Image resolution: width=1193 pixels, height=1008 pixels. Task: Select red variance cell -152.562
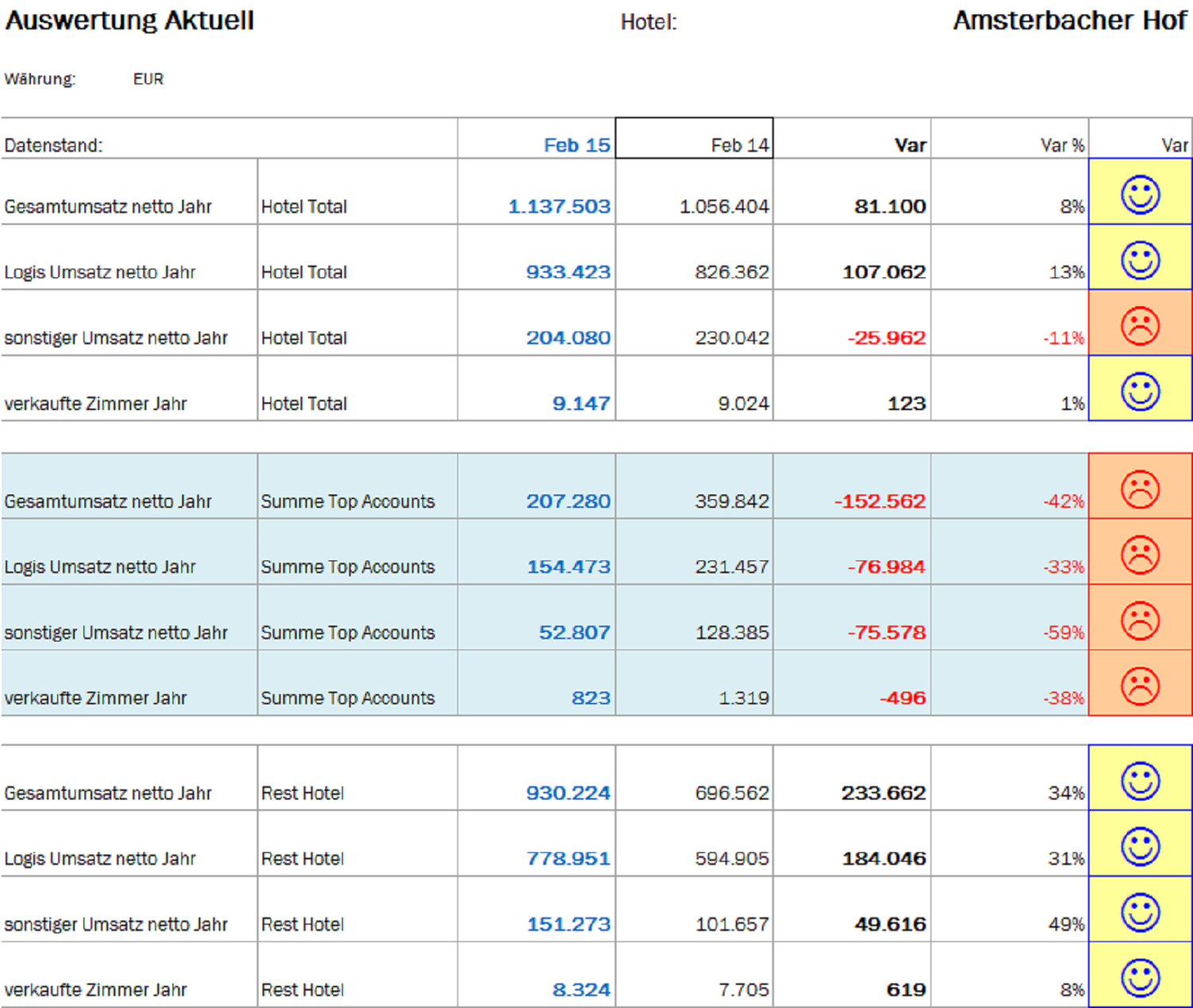click(x=852, y=487)
